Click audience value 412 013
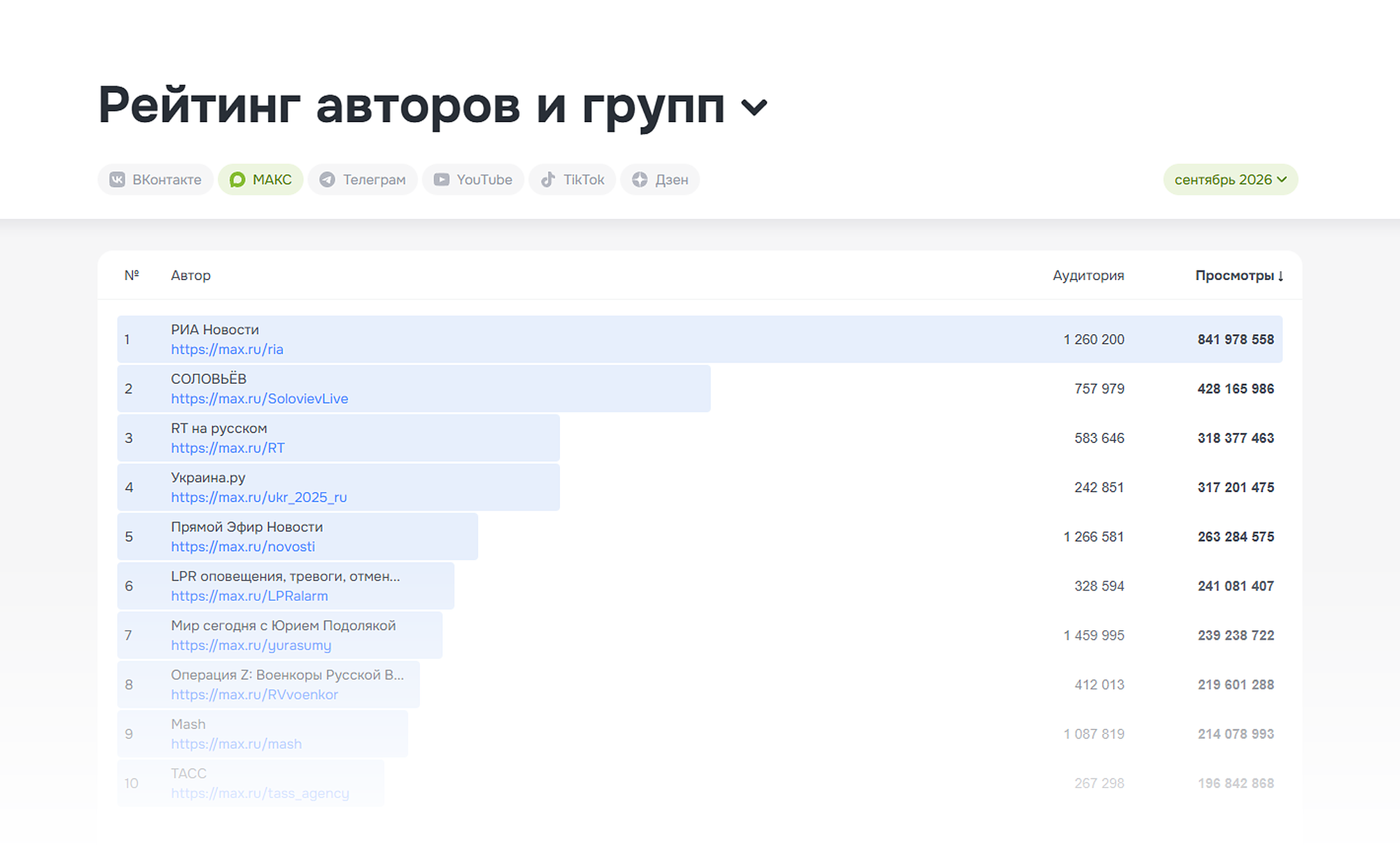This screenshot has width=1400, height=860. (1100, 685)
